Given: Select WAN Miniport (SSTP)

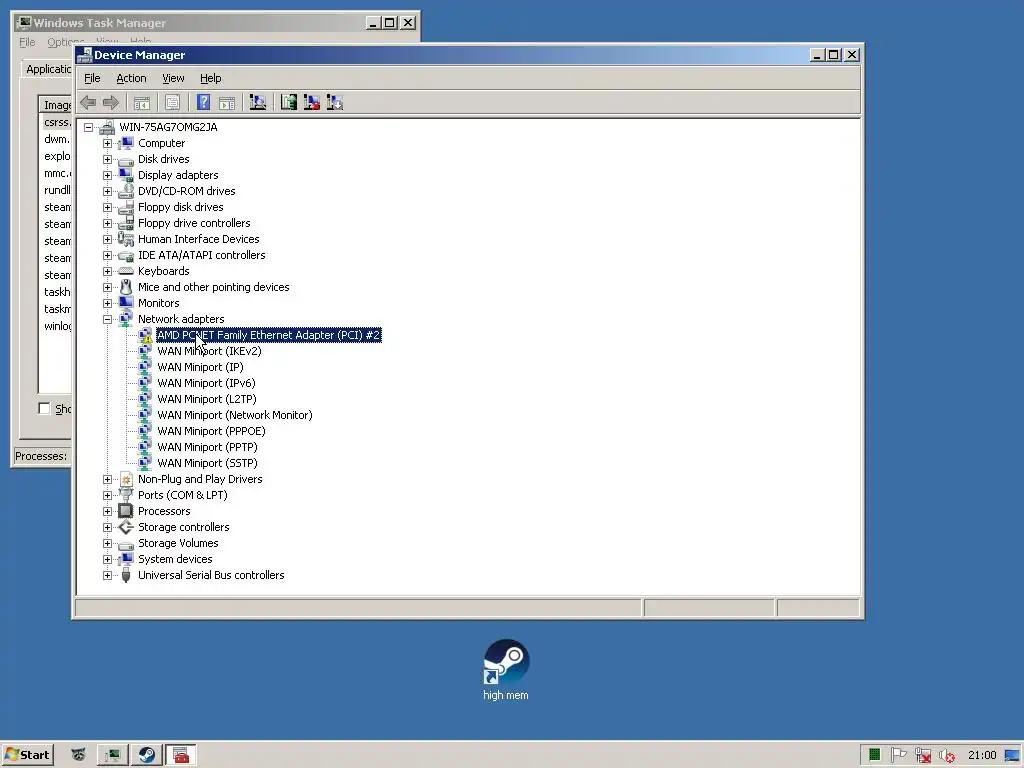Looking at the screenshot, I should coord(207,463).
